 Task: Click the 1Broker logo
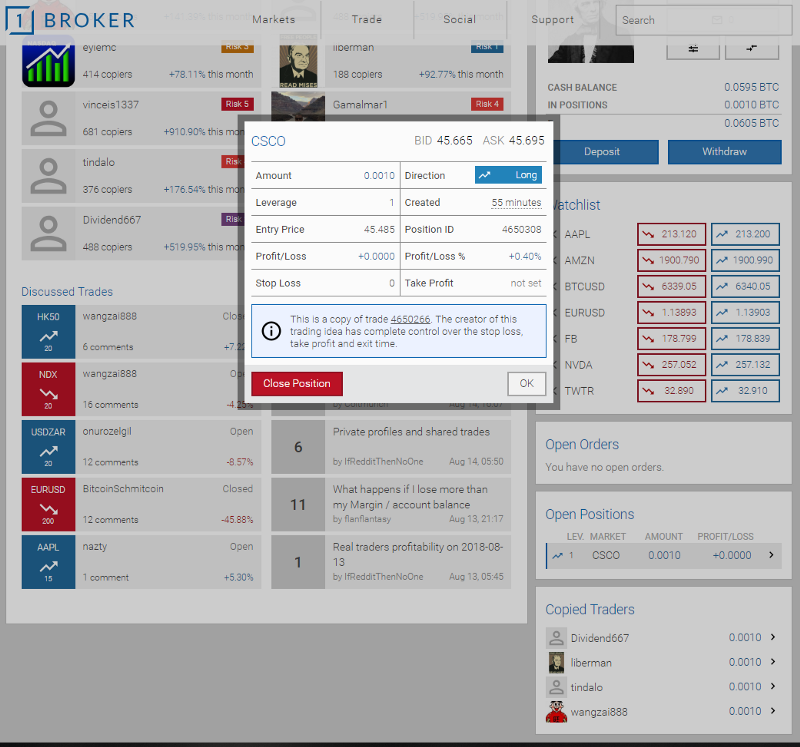pyautogui.click(x=70, y=20)
